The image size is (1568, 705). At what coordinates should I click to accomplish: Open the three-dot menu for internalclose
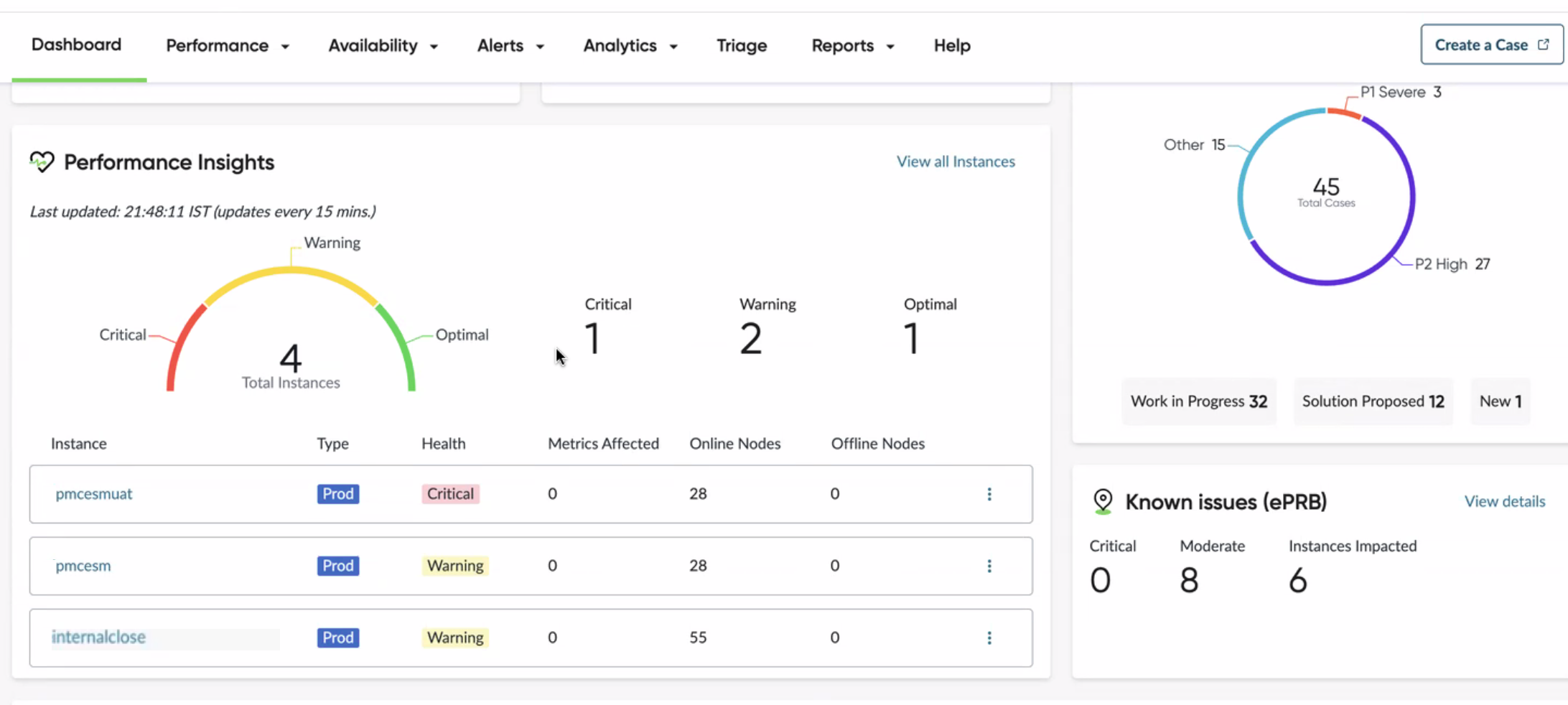[989, 638]
